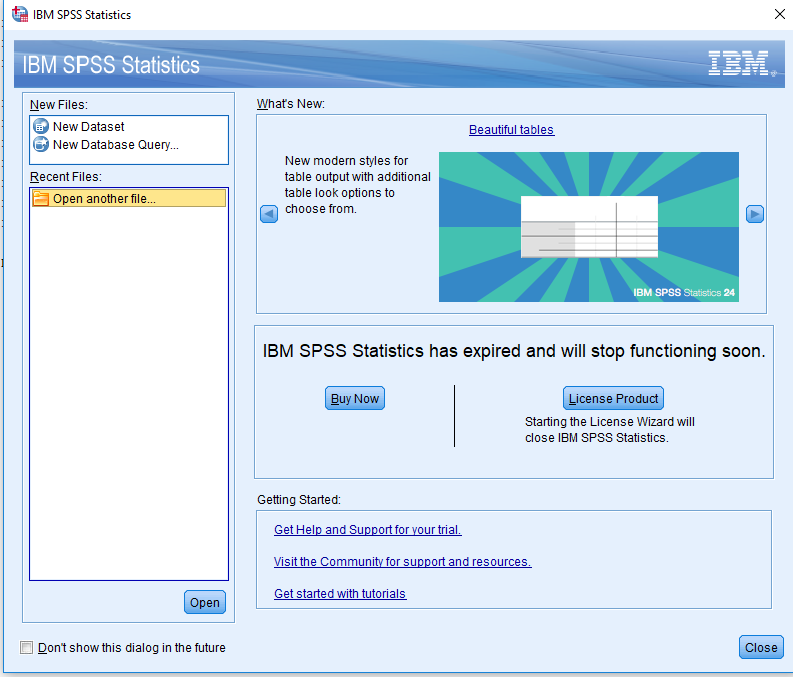The image size is (793, 677).
Task: Open Visit the Community for support link
Action: pos(403,562)
